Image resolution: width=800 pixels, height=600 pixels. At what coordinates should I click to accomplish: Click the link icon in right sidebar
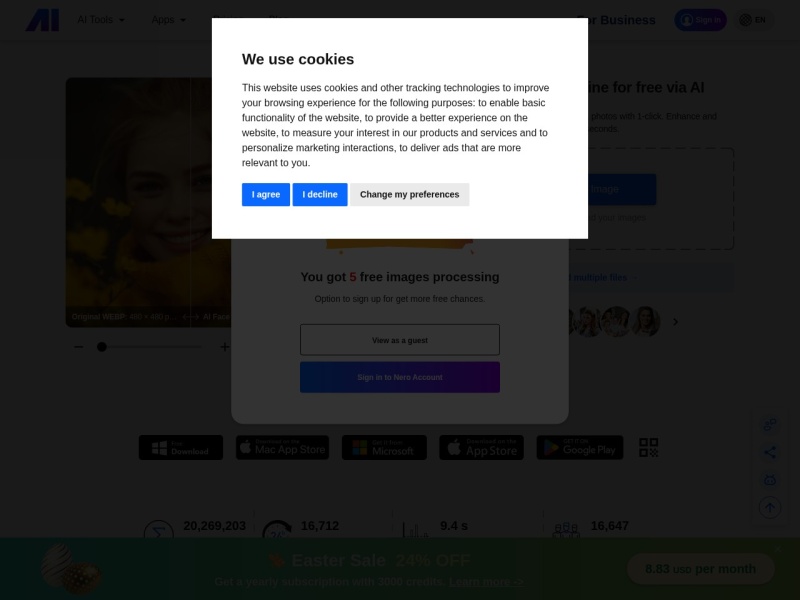tap(769, 425)
